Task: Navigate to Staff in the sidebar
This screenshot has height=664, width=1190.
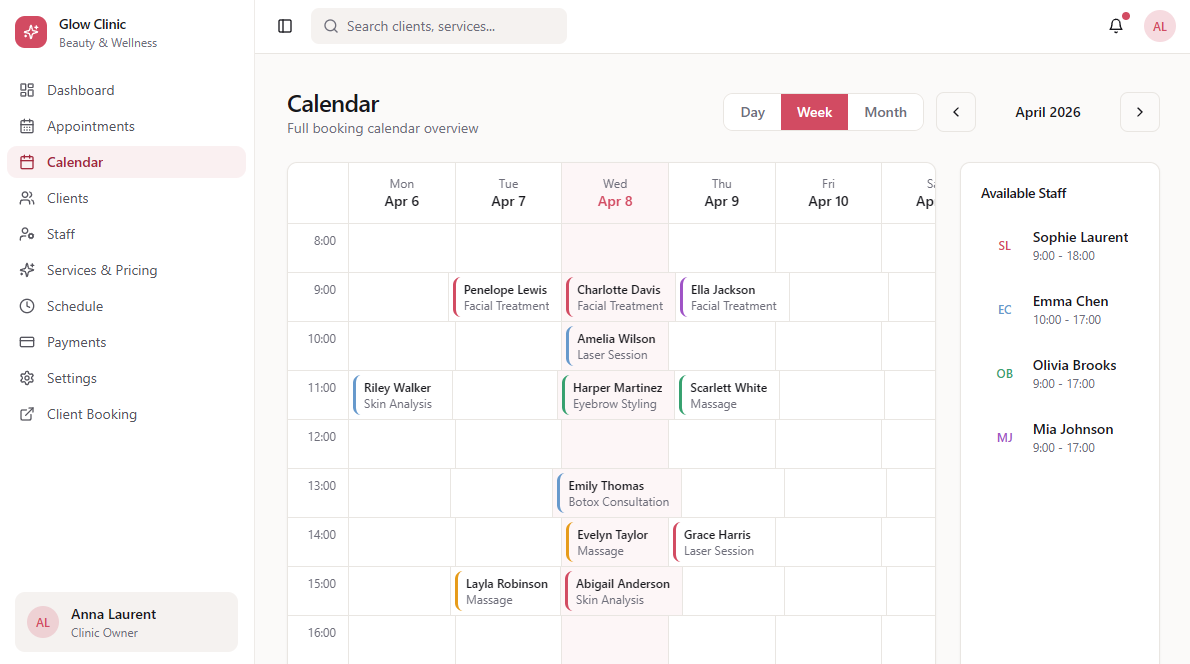Action: coord(61,234)
